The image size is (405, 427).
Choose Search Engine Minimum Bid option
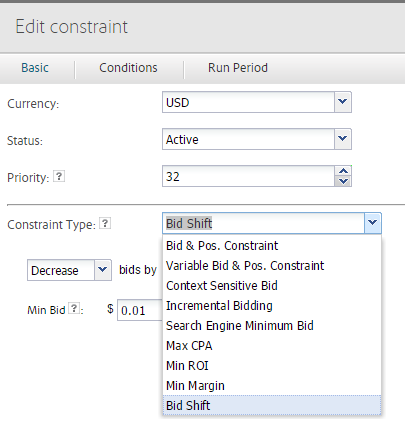[272, 326]
